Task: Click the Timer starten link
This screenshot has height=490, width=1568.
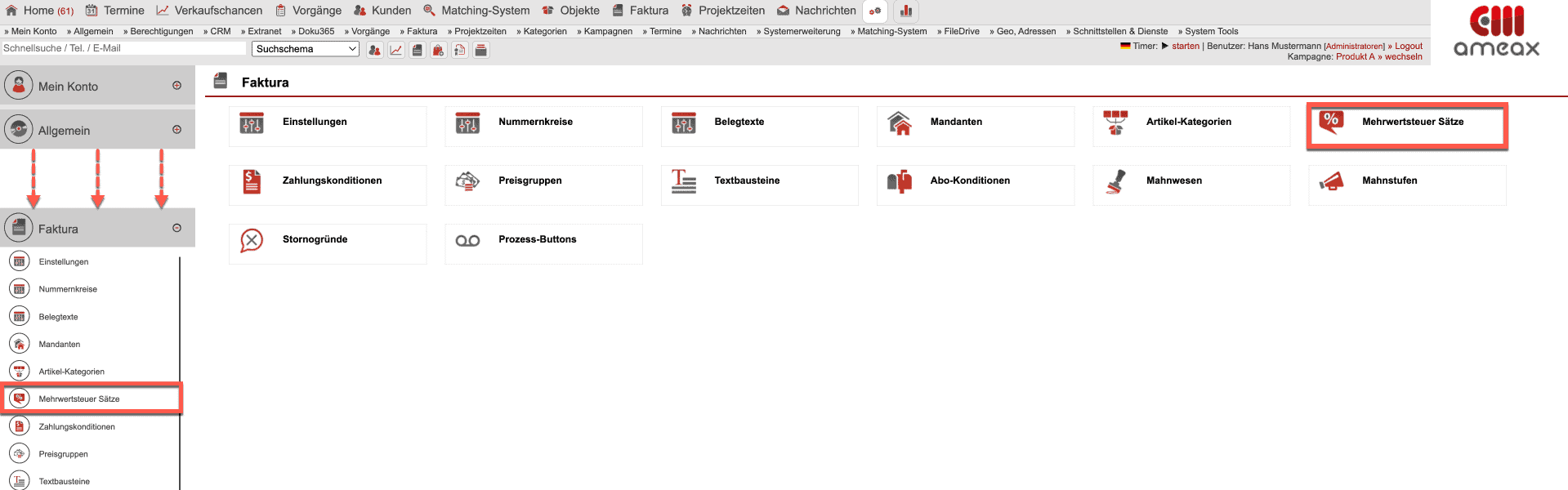Action: point(1185,47)
